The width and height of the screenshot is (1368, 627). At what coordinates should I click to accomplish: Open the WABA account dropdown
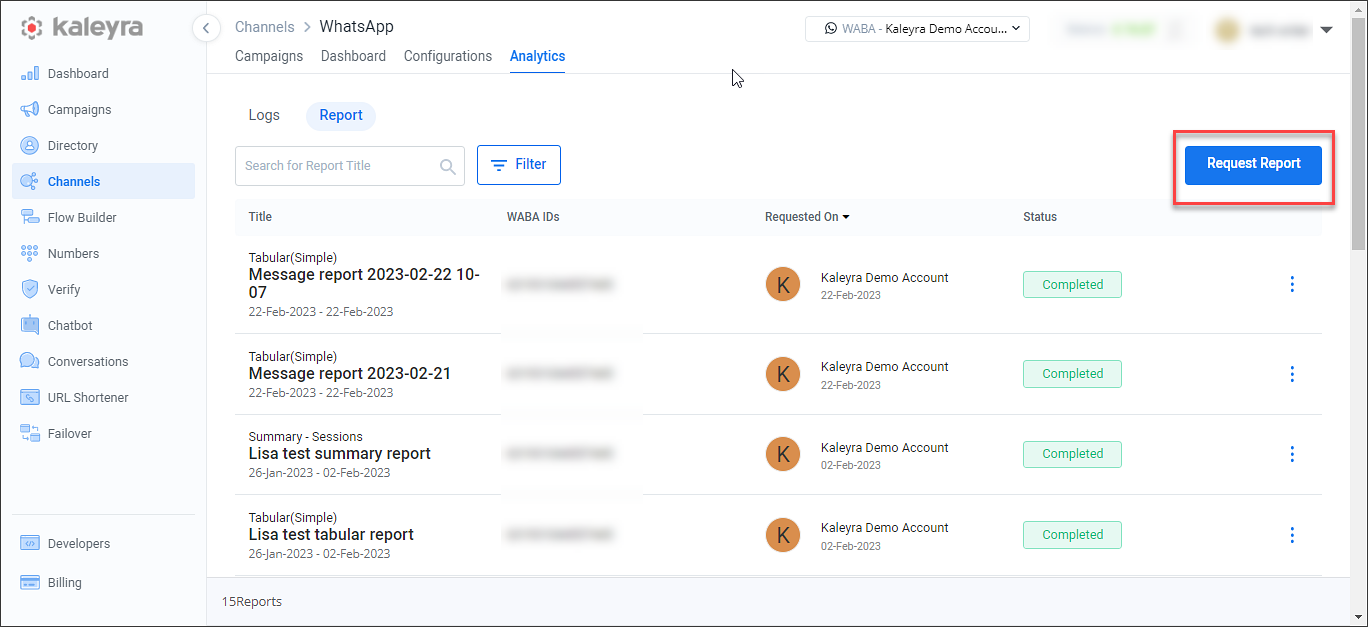917,29
